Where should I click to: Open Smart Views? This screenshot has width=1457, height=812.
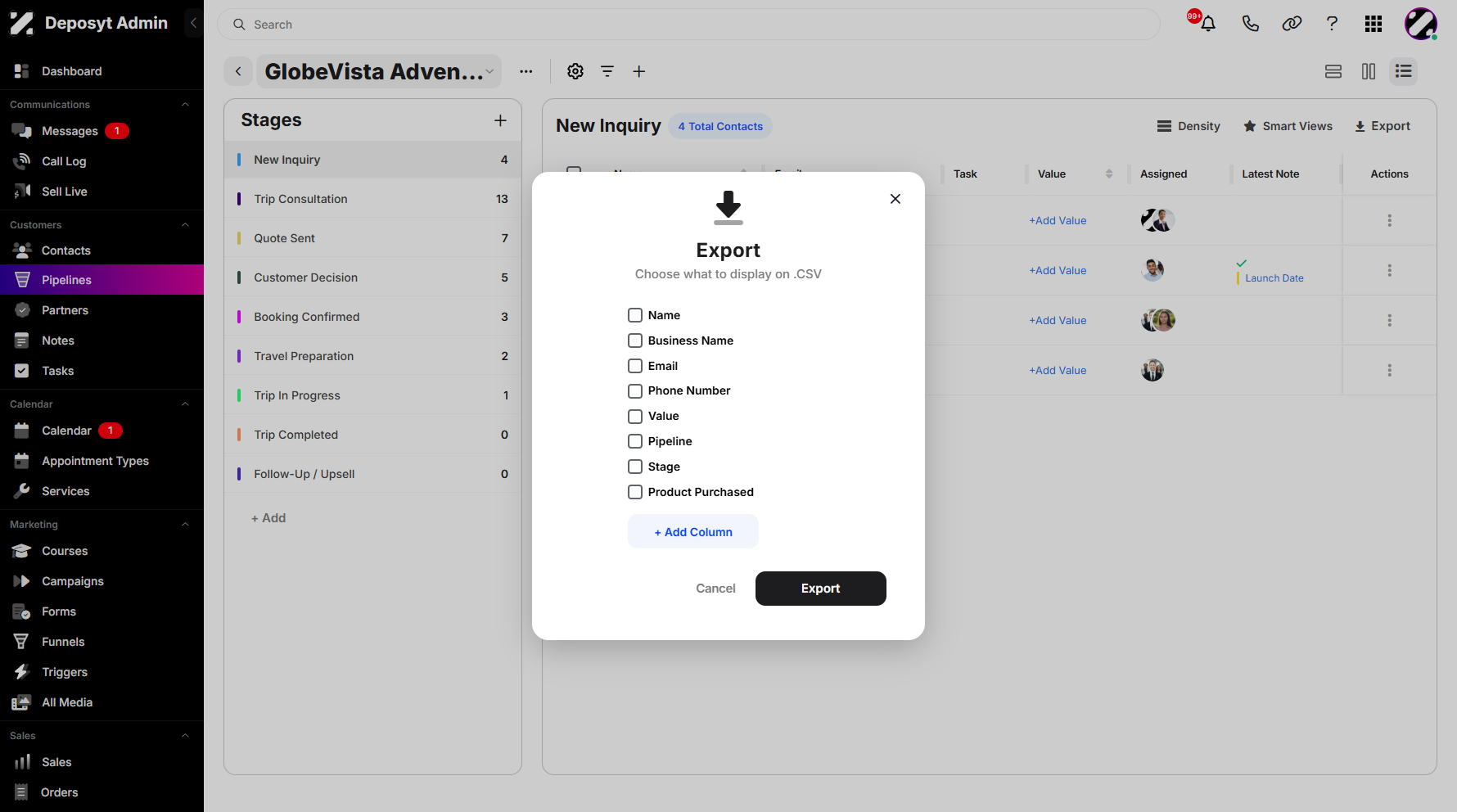(x=1288, y=126)
